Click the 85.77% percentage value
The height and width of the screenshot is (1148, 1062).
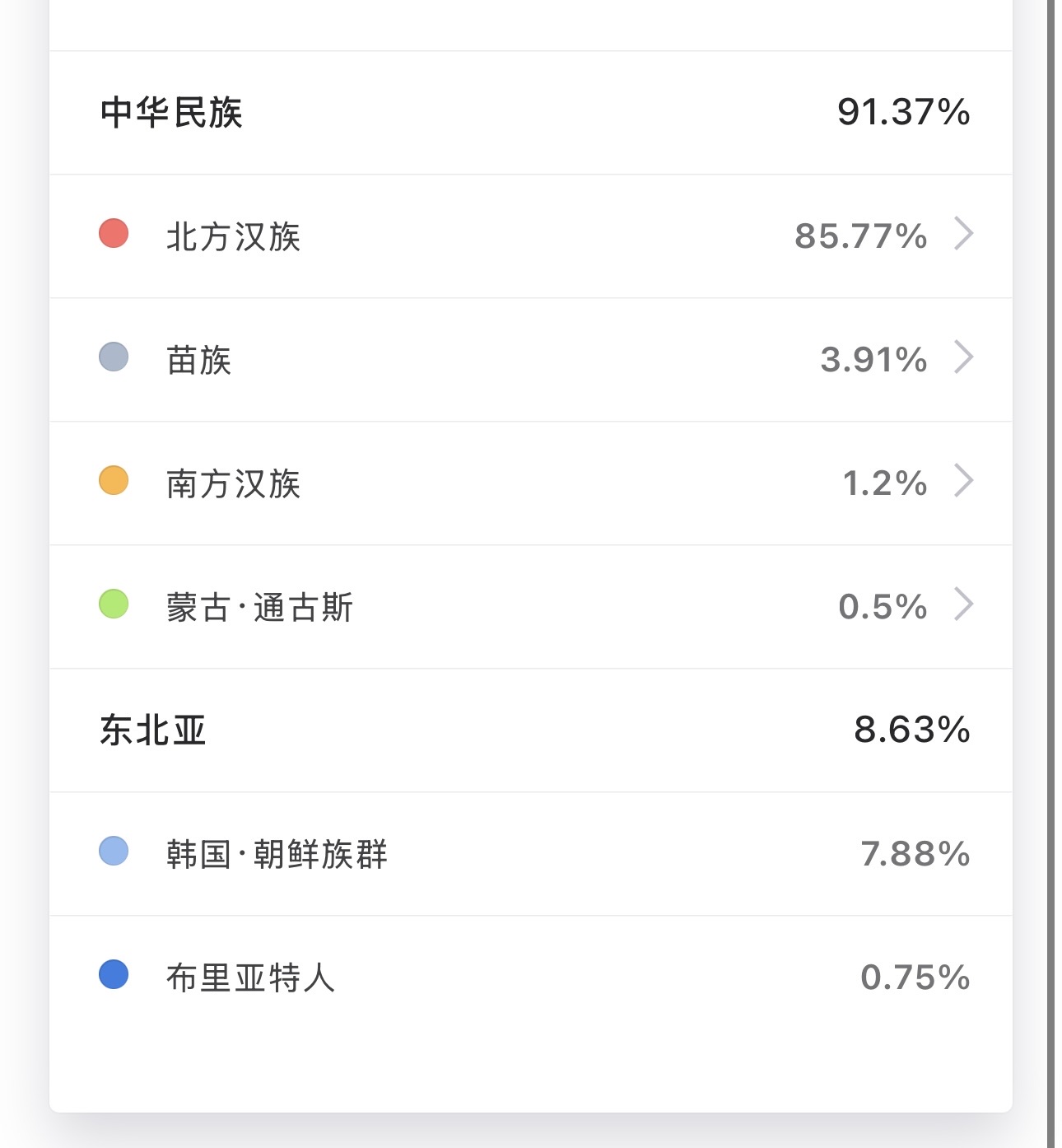coord(861,236)
